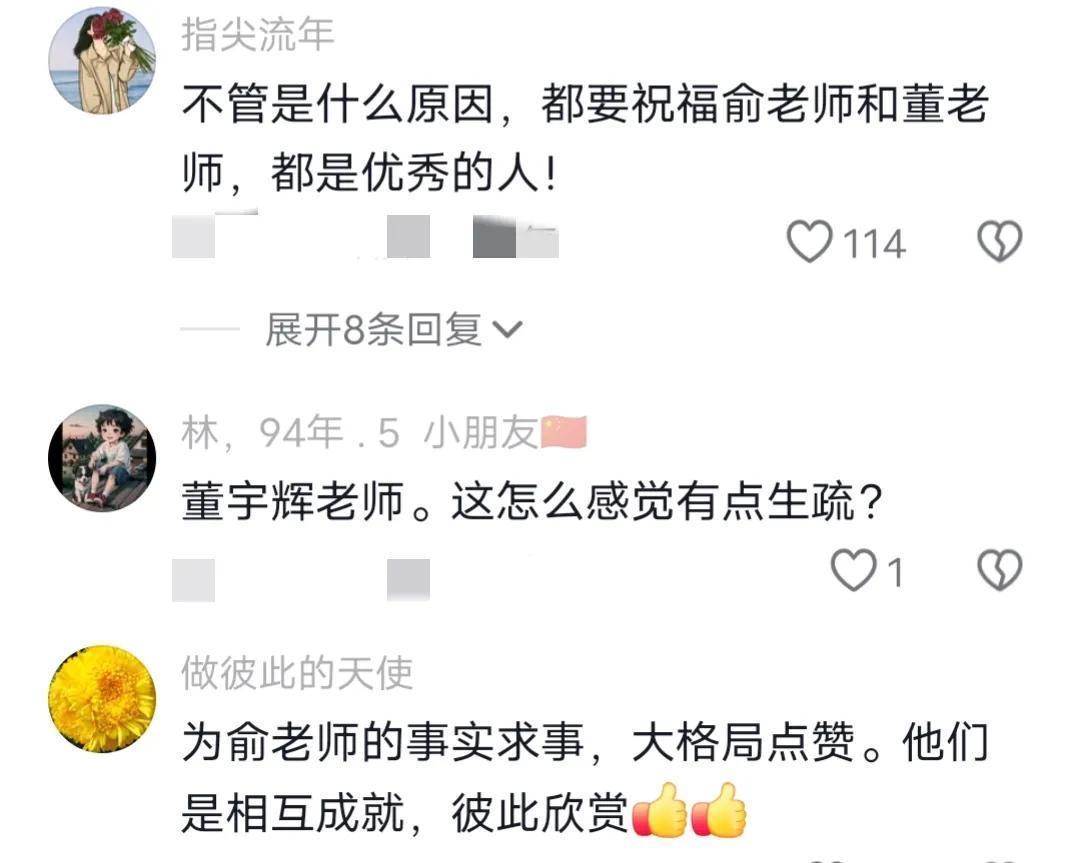Open the cartoon boy avatar of 林
The image size is (1080, 863).
(102, 458)
